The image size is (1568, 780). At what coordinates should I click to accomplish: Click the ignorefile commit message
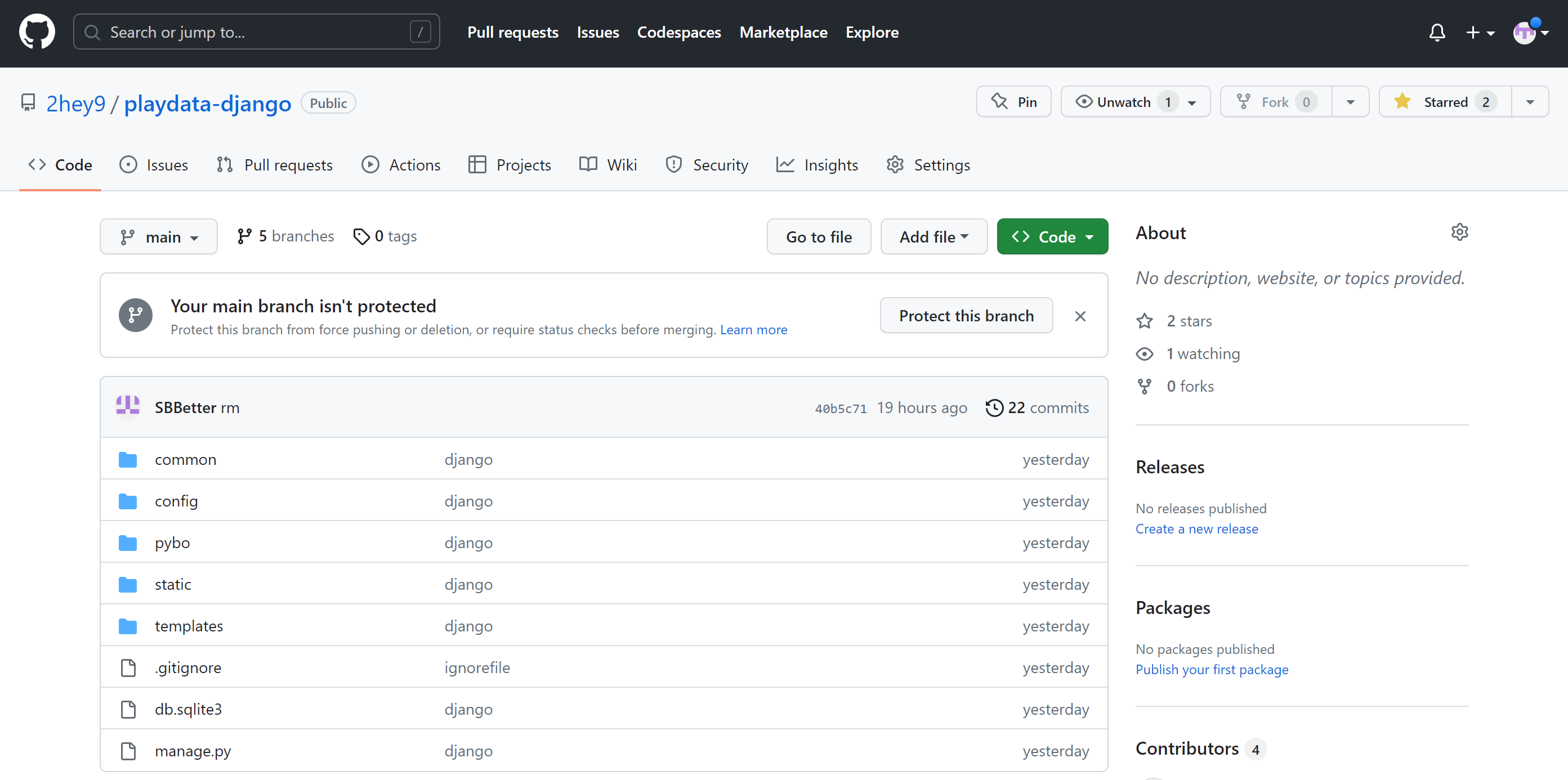coord(477,667)
